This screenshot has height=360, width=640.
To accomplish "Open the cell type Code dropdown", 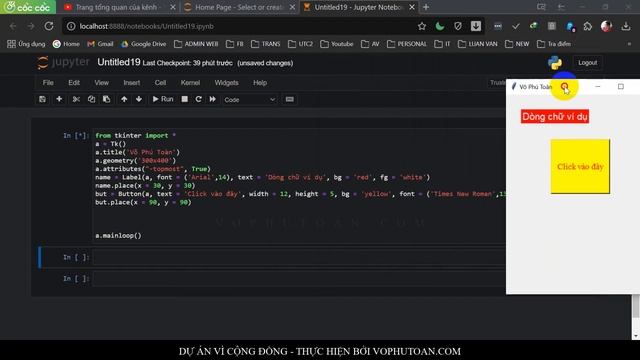I will [249, 100].
